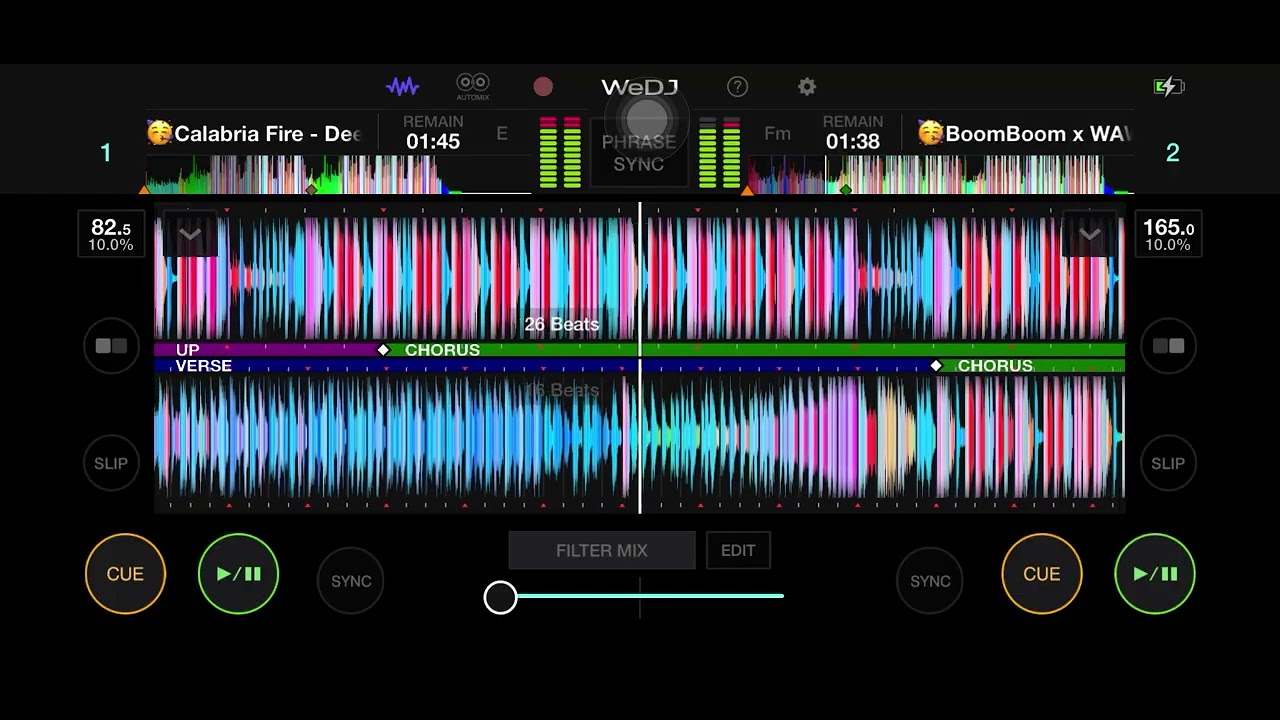Toggle Phrase Sync in the center
The width and height of the screenshot is (1280, 720).
[639, 152]
